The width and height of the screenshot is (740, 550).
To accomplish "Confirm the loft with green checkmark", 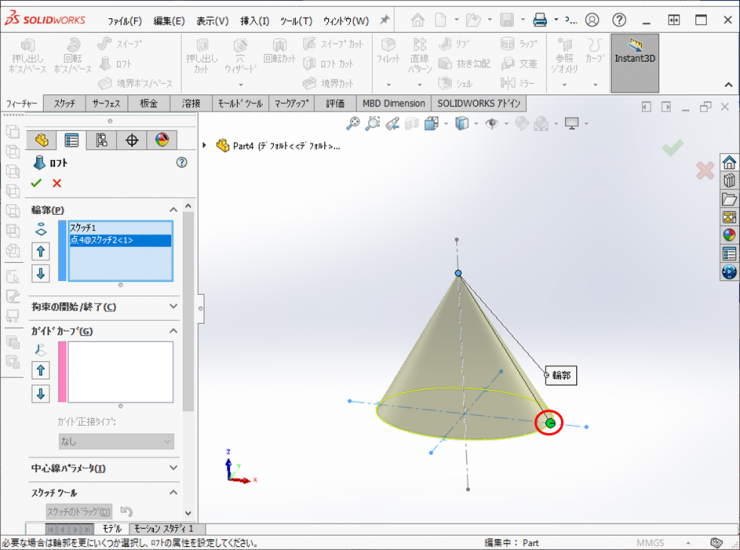I will point(37,183).
